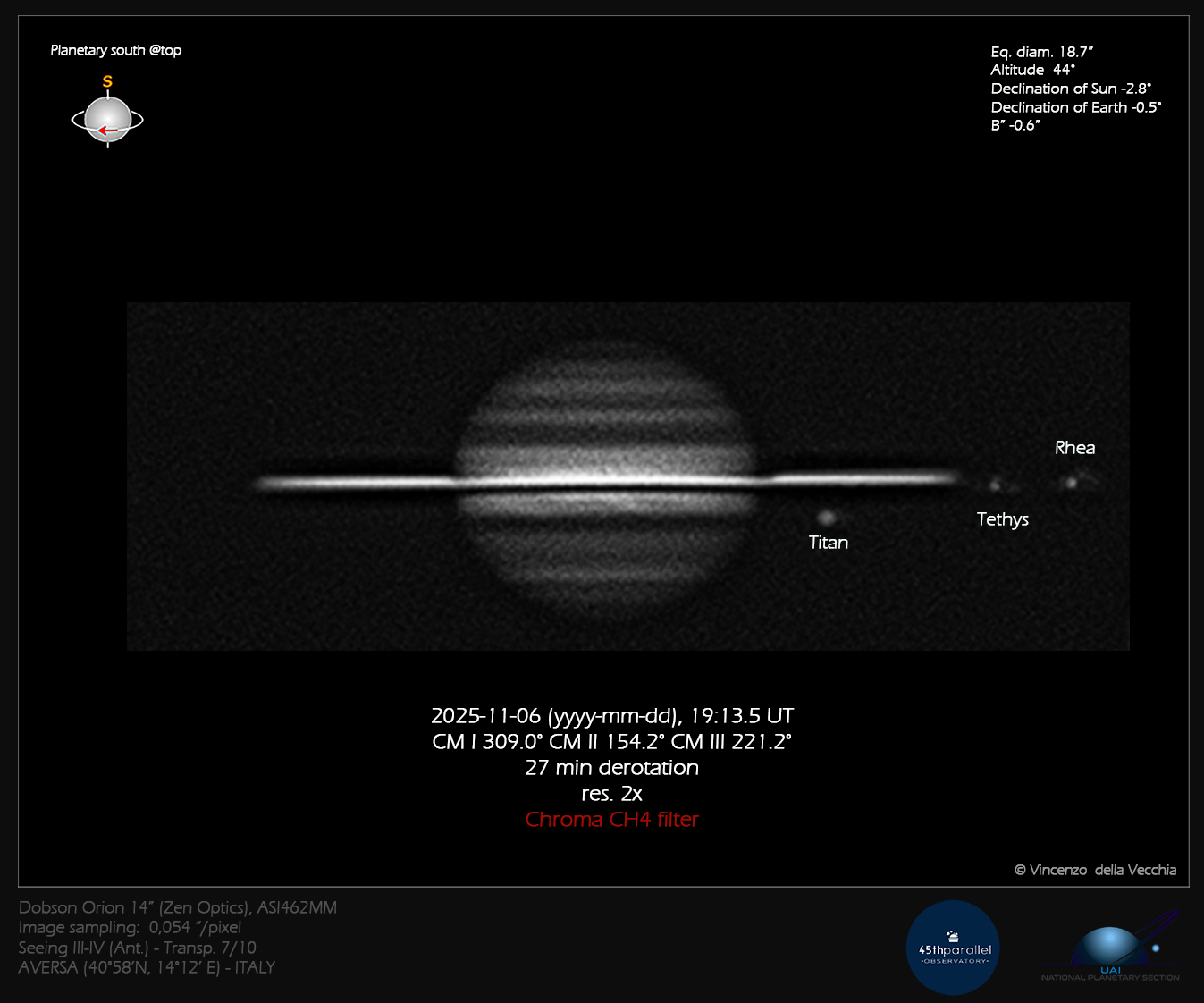Screen dimensions: 1204x1003
Task: Click the planet orientation globe icon
Action: click(107, 119)
